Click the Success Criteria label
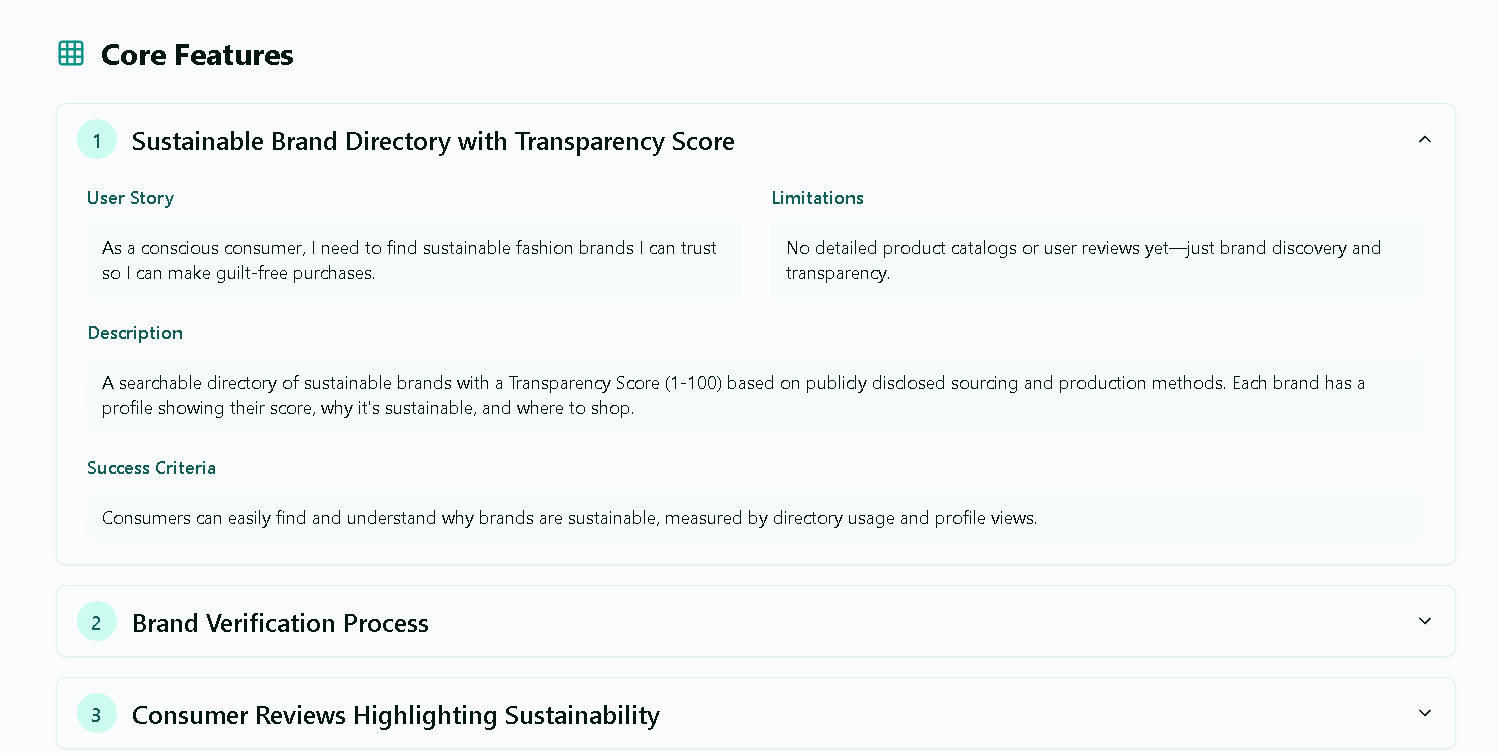The width and height of the screenshot is (1498, 753). (151, 468)
